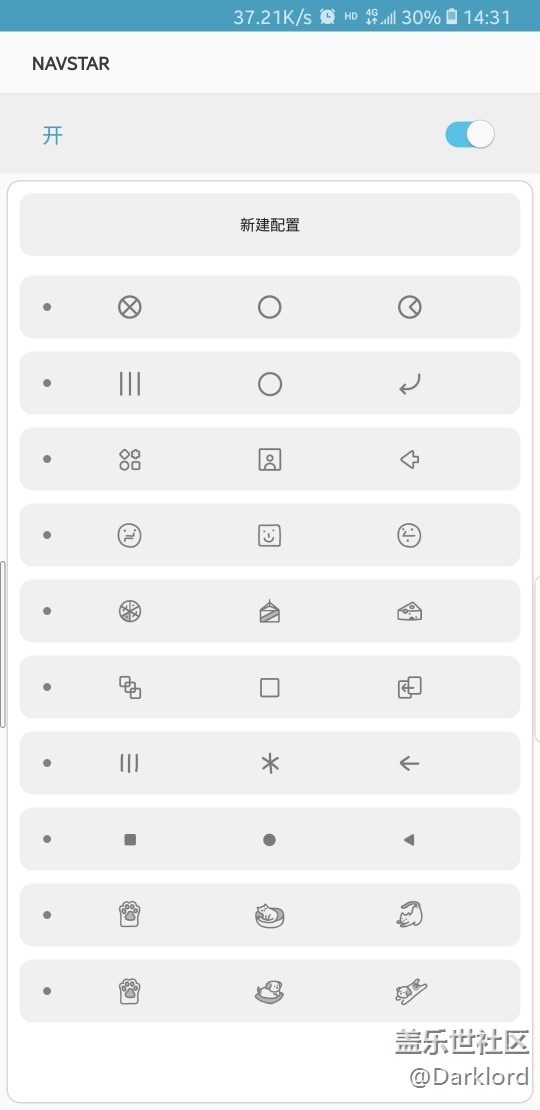Tap the cat in basket icon
This screenshot has height=1110, width=540.
pyautogui.click(x=269, y=915)
